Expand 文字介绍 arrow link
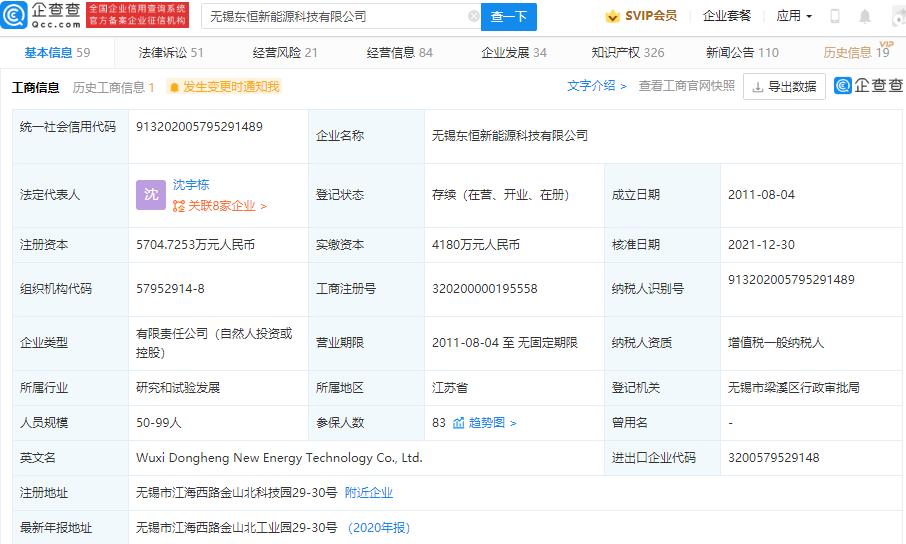 (597, 86)
